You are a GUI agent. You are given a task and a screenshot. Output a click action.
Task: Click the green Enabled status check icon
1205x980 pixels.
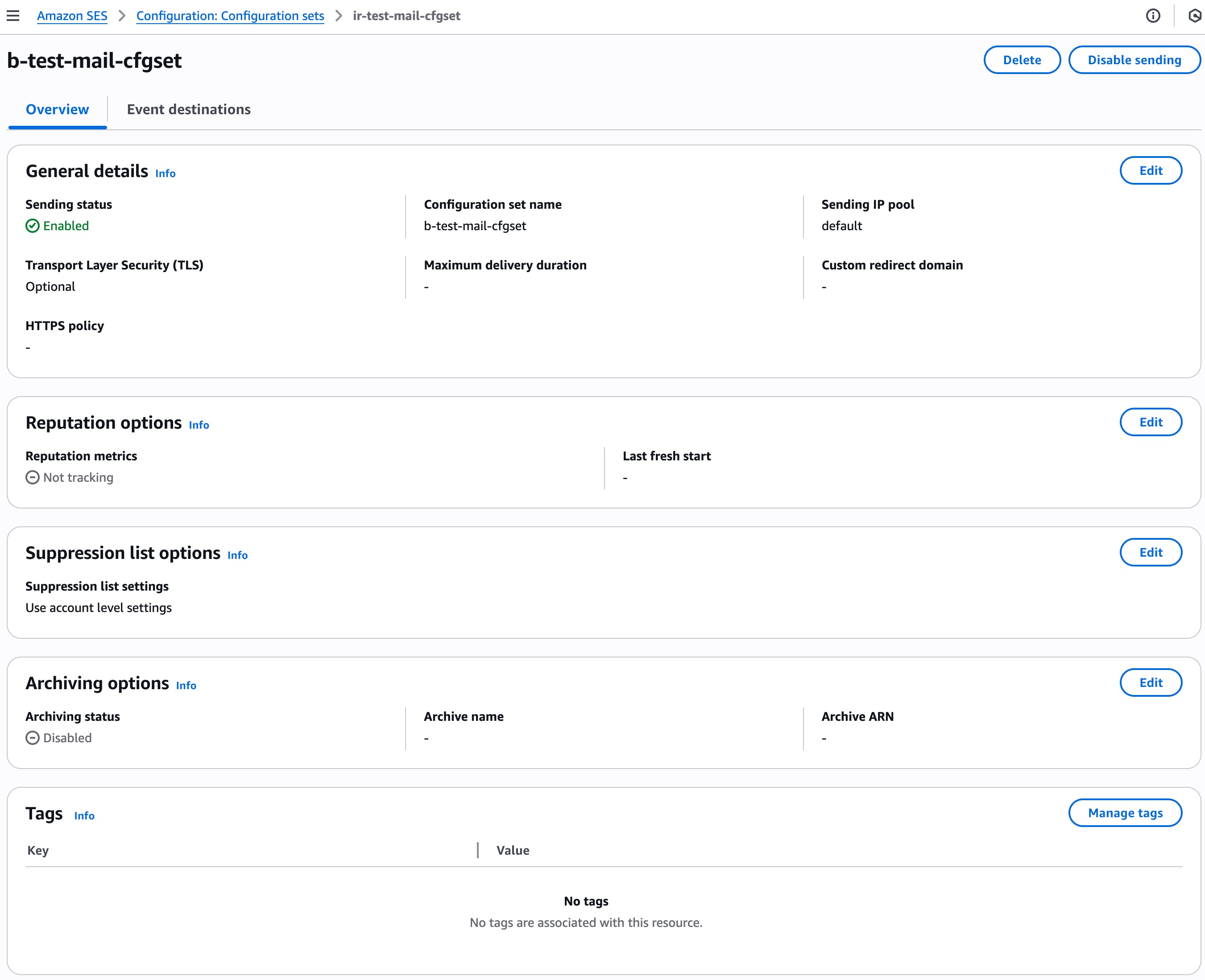pyautogui.click(x=33, y=226)
